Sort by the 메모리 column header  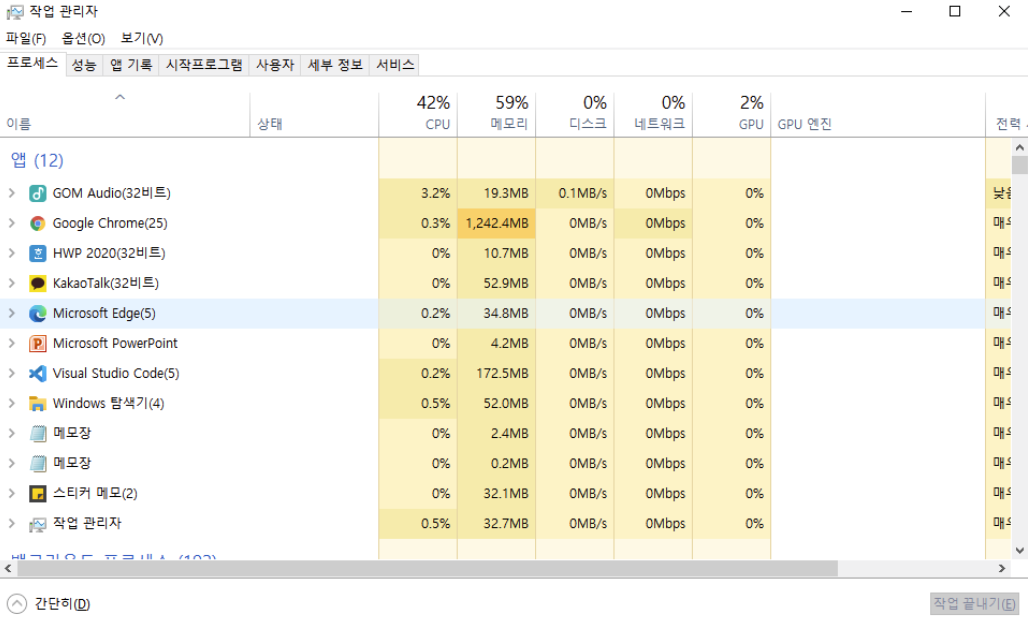click(x=496, y=114)
